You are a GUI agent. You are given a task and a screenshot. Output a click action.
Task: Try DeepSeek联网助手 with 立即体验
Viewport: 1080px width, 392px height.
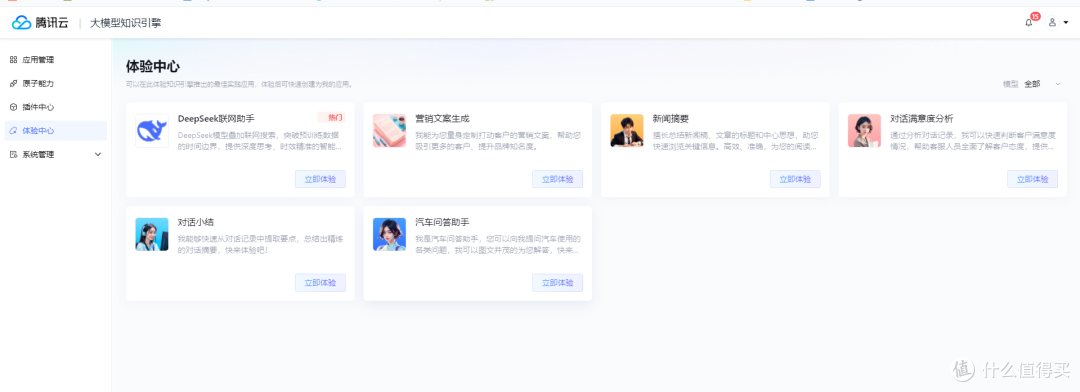[x=320, y=179]
